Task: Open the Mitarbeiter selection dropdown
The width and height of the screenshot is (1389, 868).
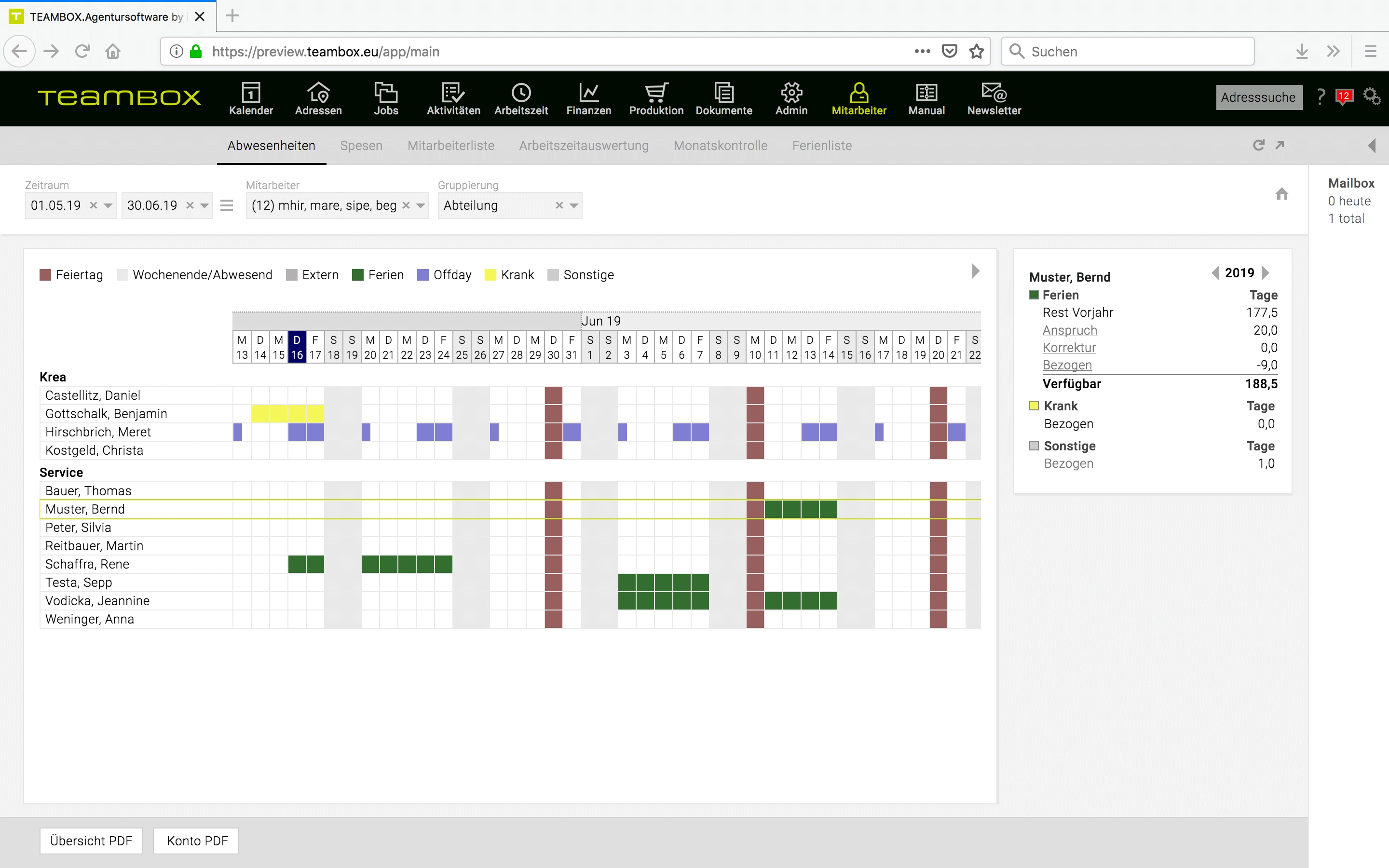Action: [421, 205]
